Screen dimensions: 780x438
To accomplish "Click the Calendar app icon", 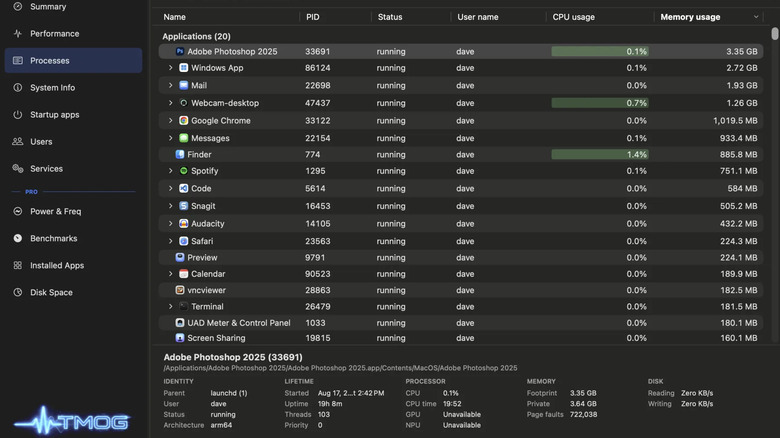I will tap(184, 274).
